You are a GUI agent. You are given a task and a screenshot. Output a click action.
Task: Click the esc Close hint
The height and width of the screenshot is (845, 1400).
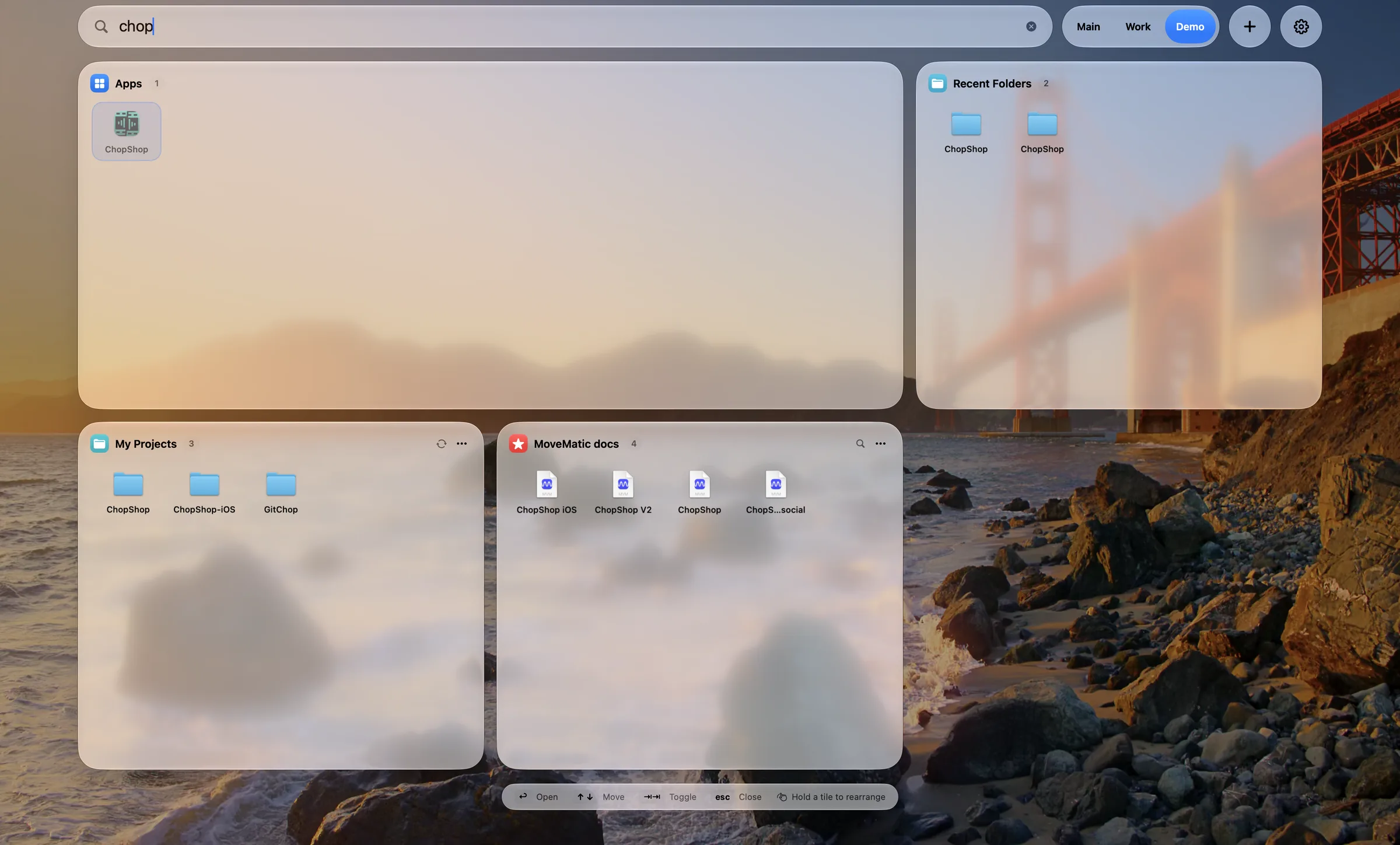click(x=738, y=797)
